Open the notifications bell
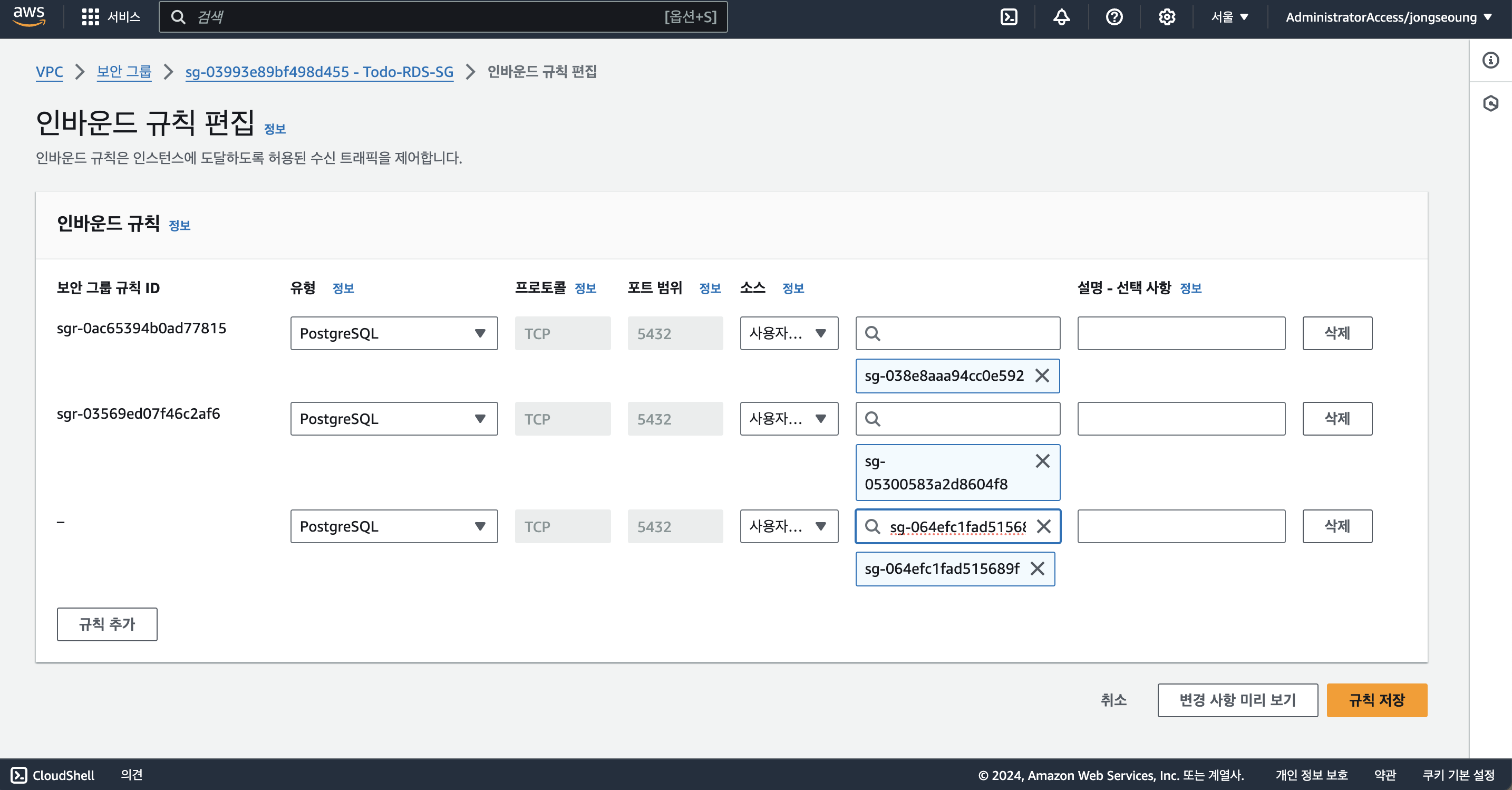 pos(1061,17)
